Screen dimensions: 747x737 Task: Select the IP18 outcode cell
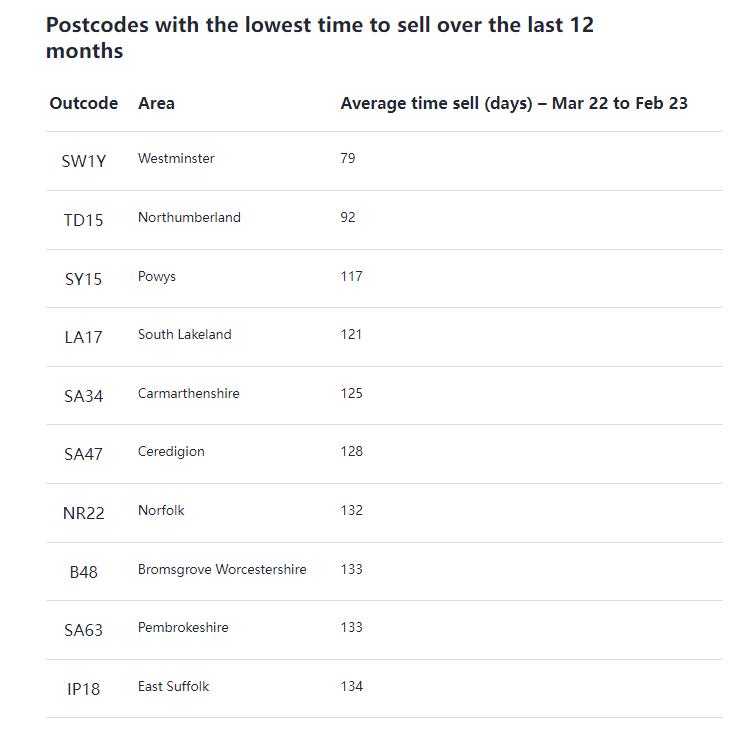coord(83,688)
